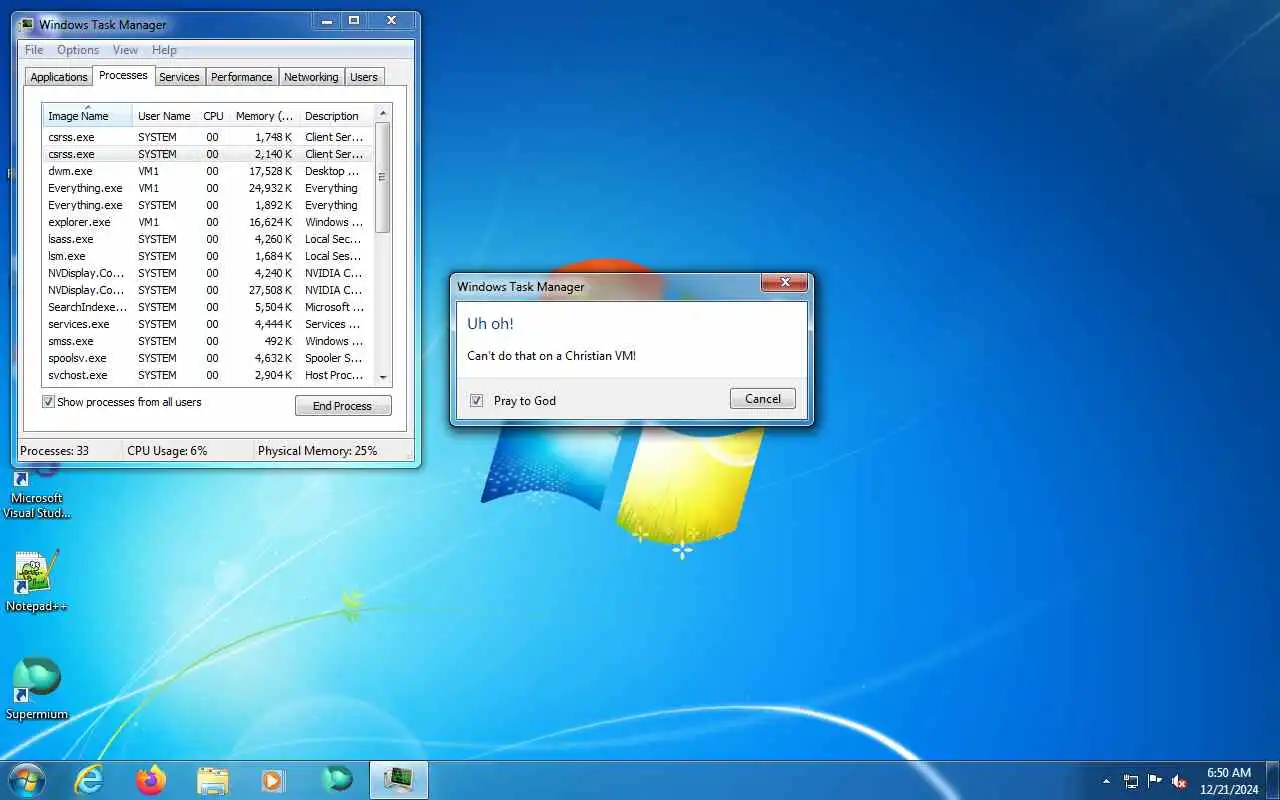Select Everything.exe run by SYSTEM
Image resolution: width=1280 pixels, height=800 pixels.
point(208,205)
